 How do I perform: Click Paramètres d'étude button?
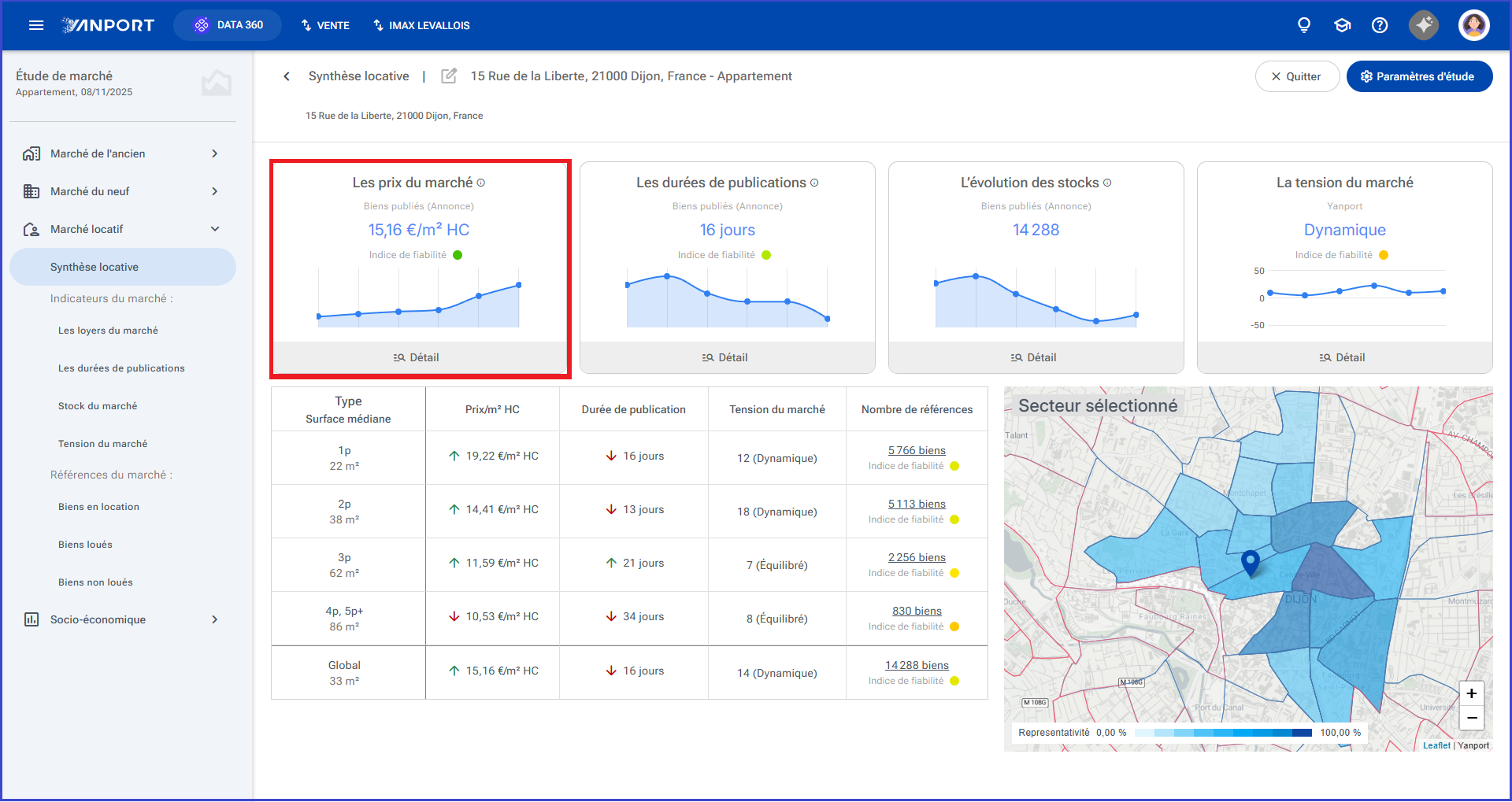point(1419,76)
